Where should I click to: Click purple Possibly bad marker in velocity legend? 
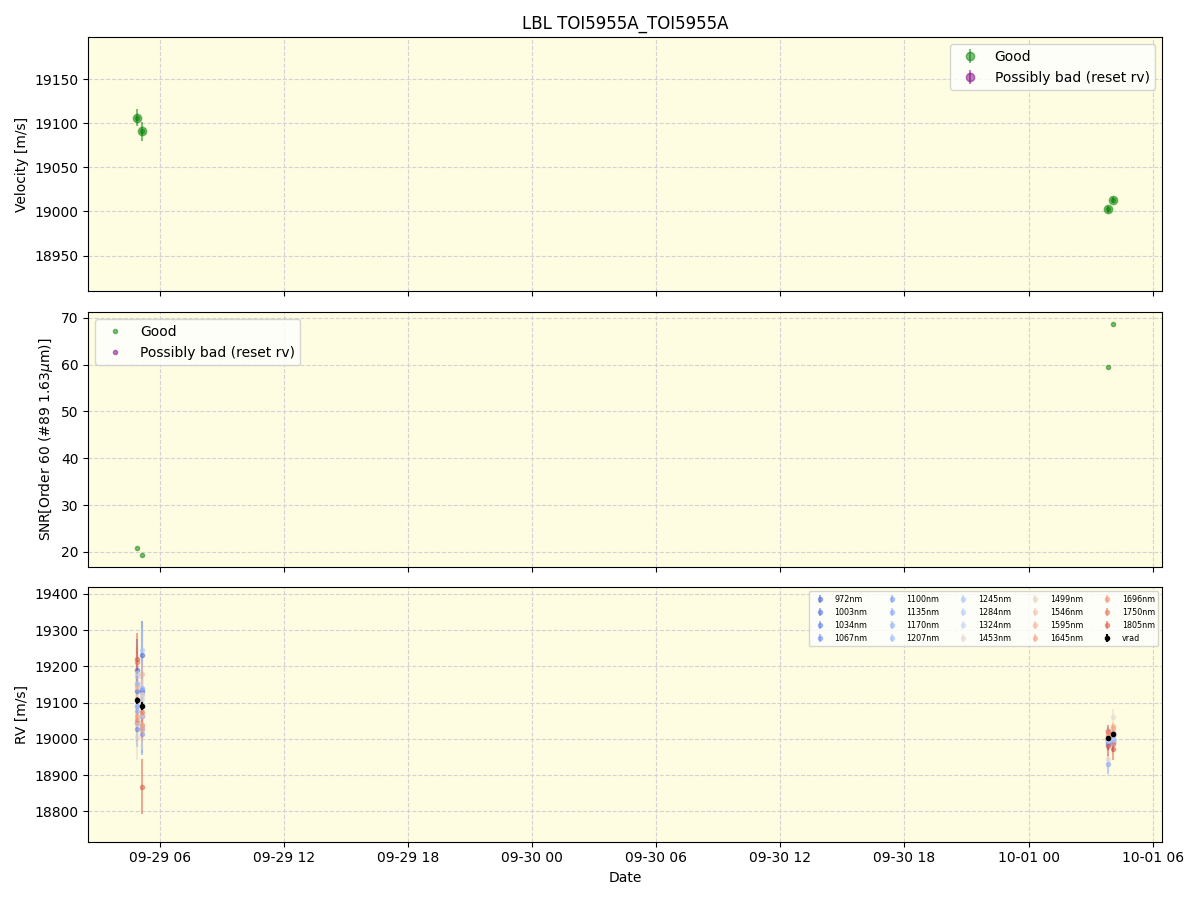click(970, 77)
